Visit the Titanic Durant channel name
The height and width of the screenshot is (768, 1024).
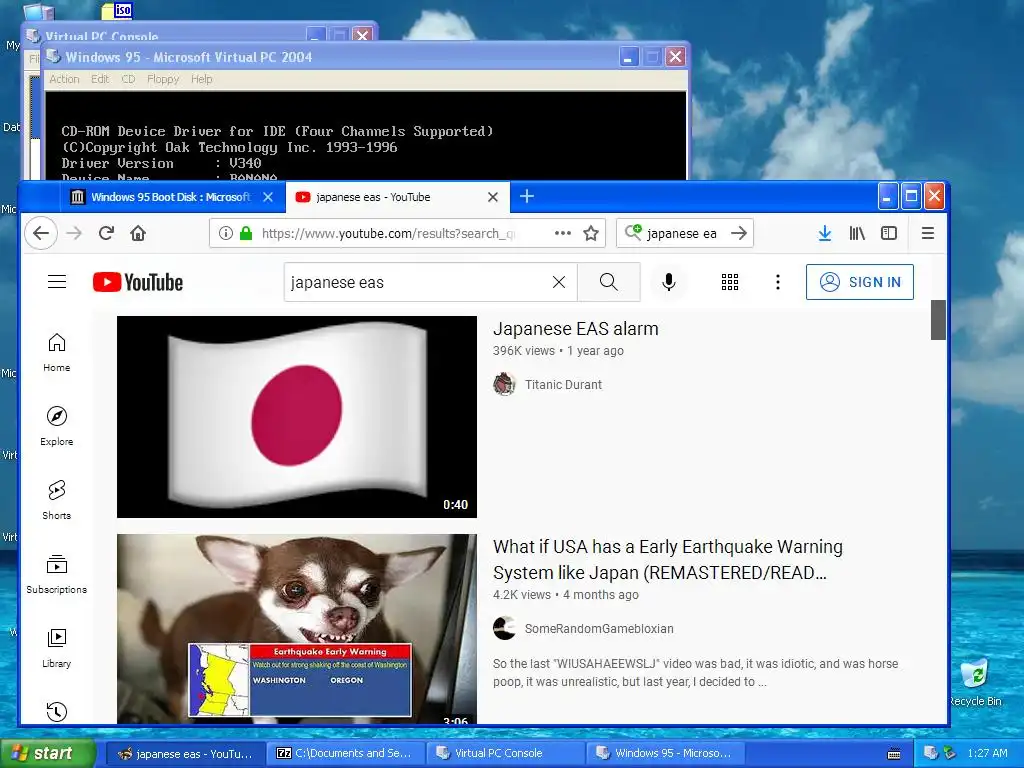tap(563, 385)
